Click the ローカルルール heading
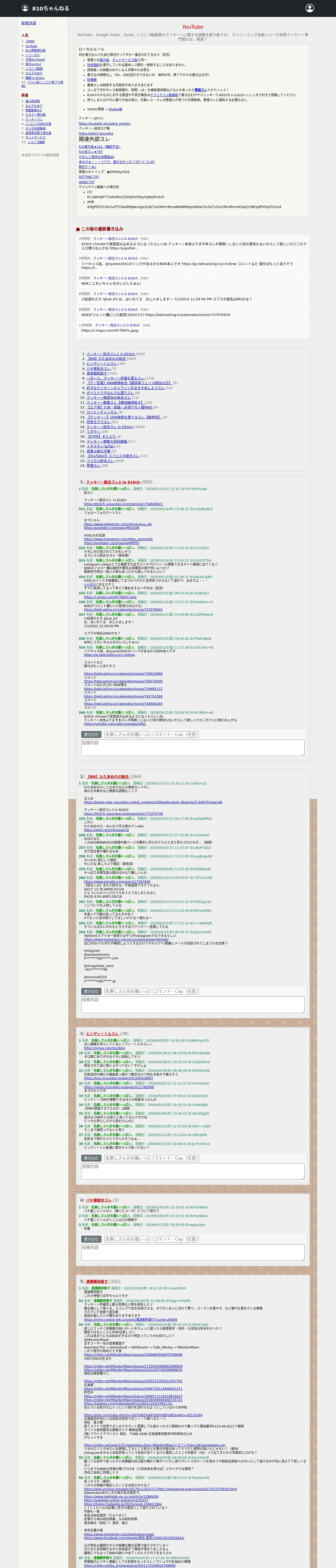 click(x=92, y=49)
